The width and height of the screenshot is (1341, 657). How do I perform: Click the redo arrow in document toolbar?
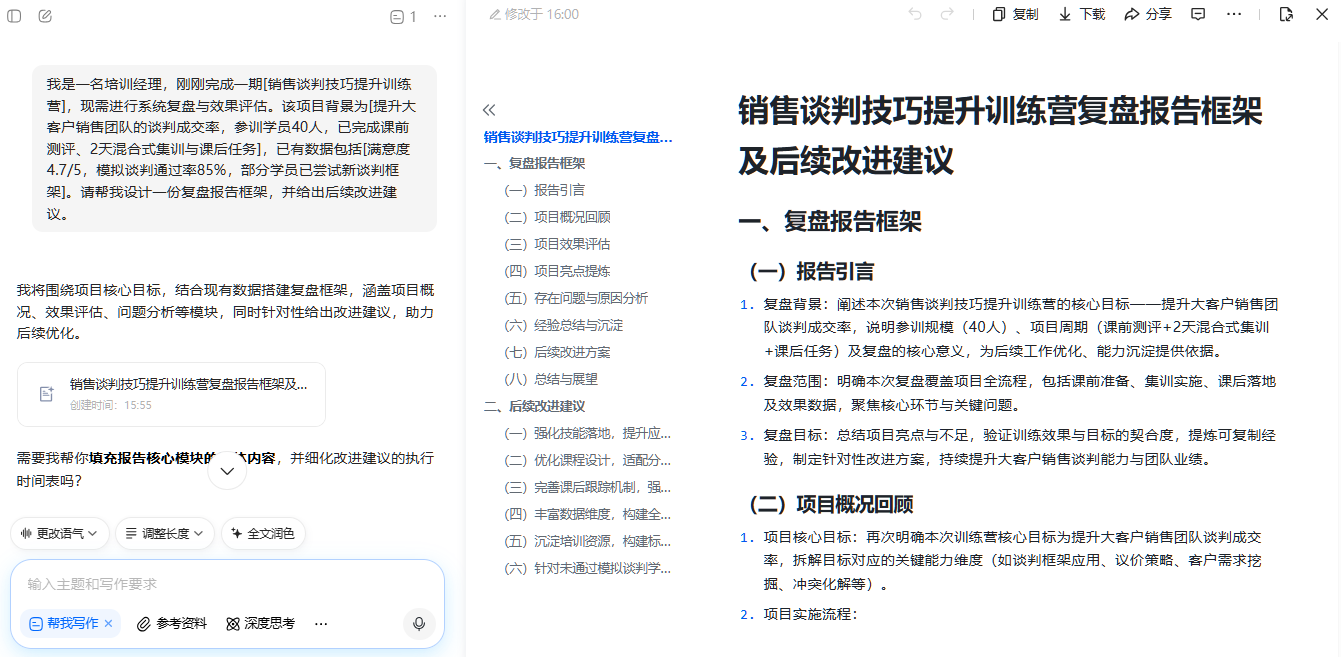click(947, 14)
